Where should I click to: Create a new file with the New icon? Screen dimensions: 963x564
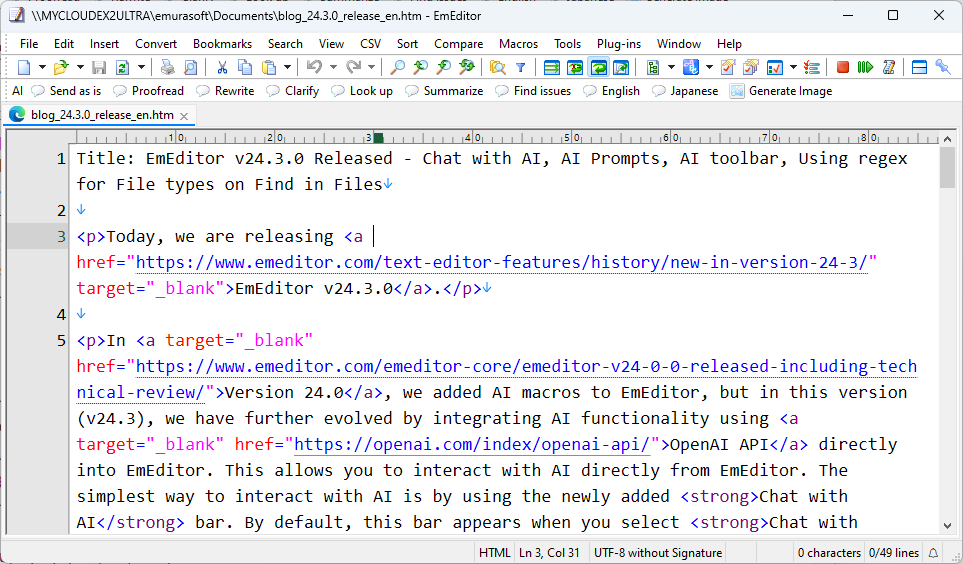(24, 67)
